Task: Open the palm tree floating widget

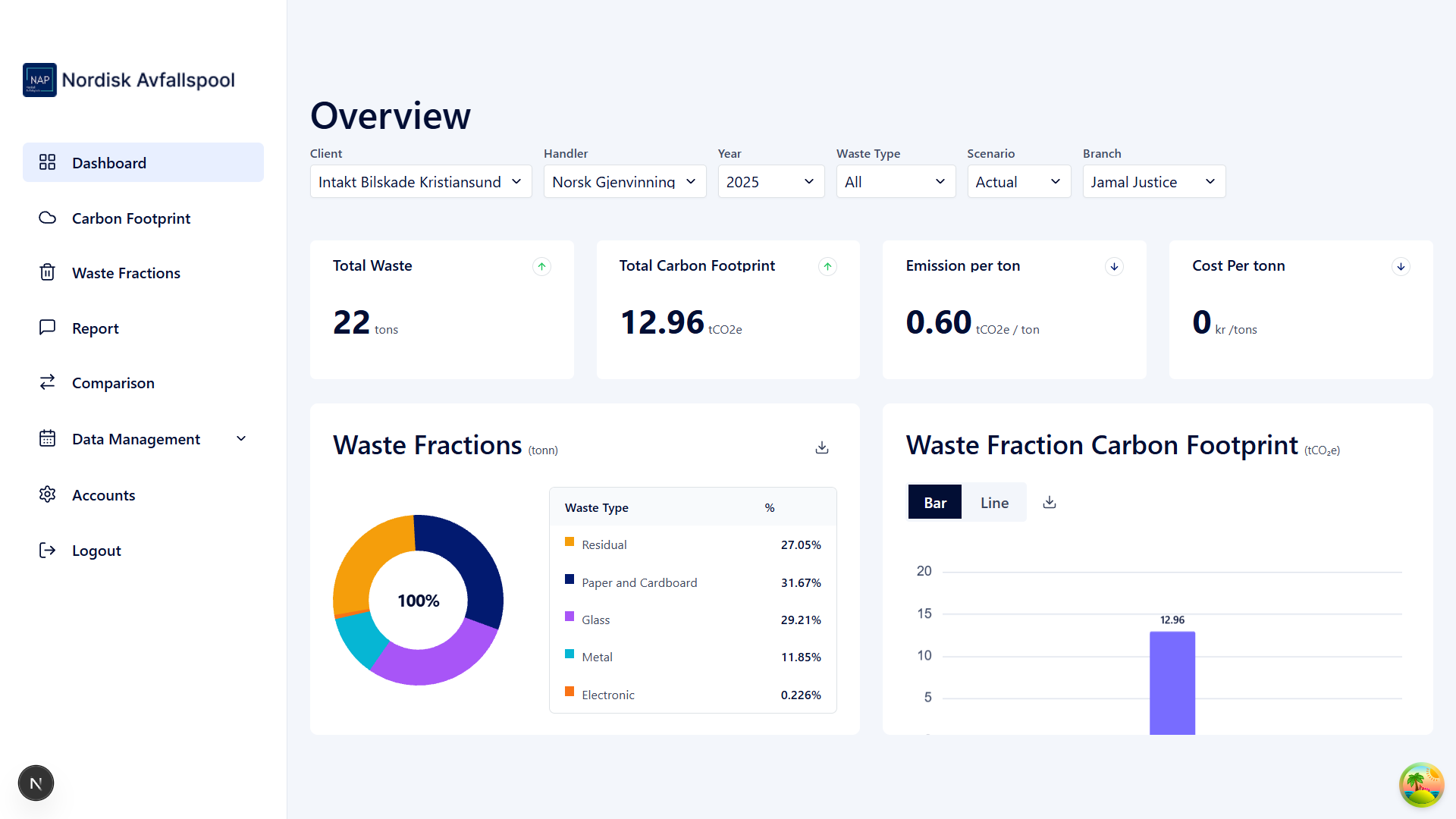Action: [x=1421, y=785]
